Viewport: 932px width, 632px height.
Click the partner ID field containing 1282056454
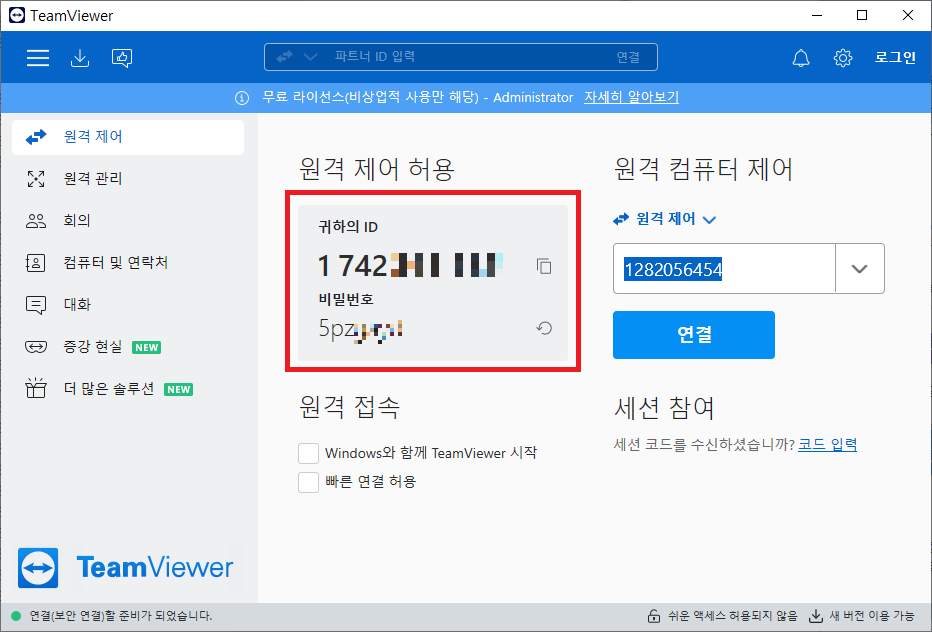[x=724, y=269]
